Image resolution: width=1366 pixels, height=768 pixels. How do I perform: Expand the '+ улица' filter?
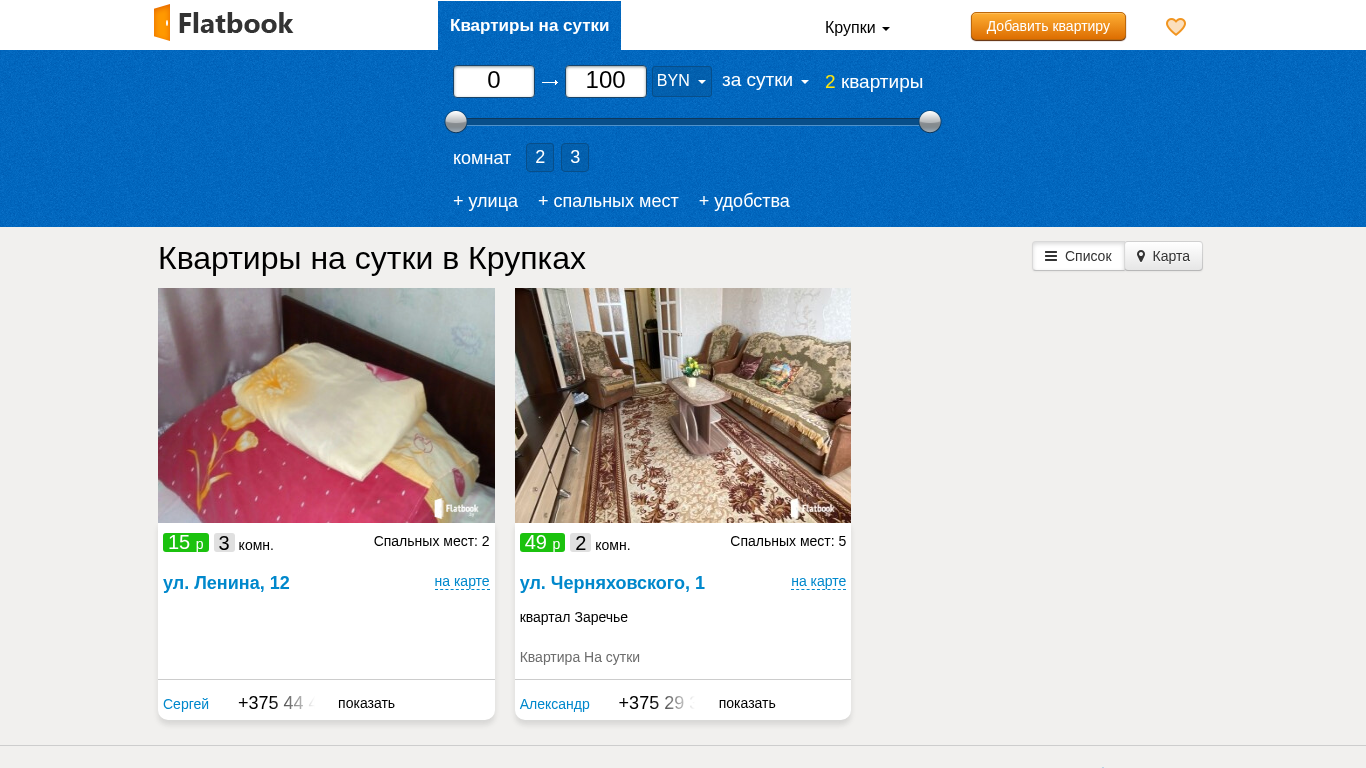point(485,201)
